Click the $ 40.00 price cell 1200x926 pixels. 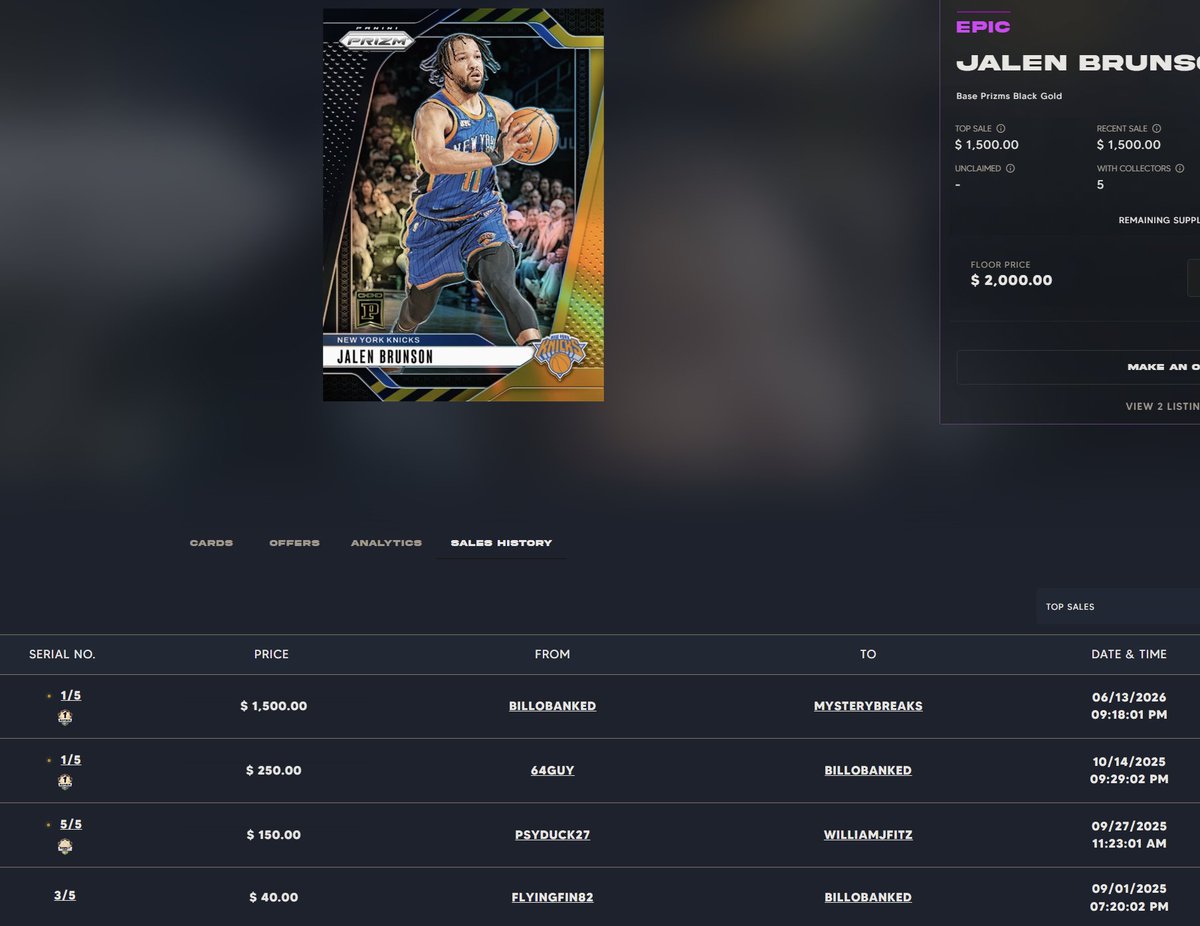(x=274, y=898)
